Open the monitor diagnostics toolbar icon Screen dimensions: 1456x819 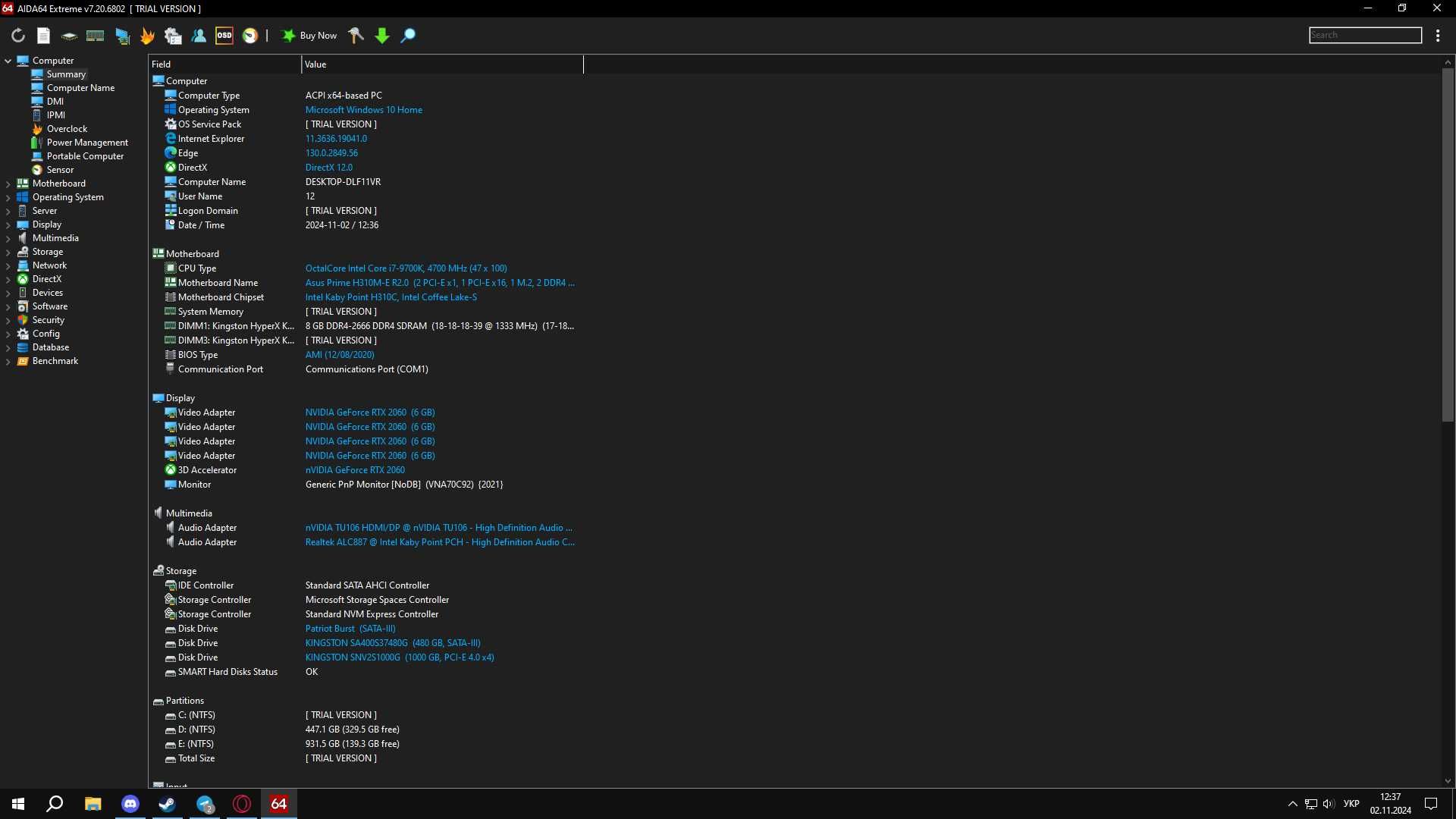122,36
